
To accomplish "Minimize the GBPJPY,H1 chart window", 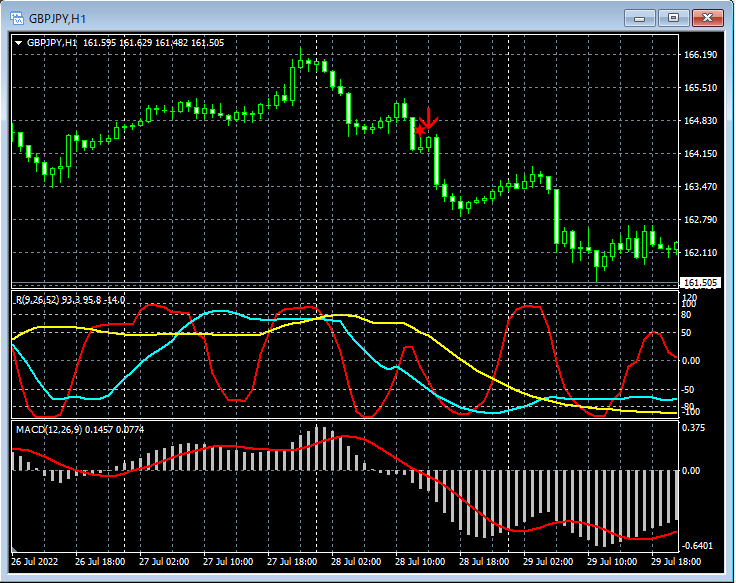I will coord(639,18).
